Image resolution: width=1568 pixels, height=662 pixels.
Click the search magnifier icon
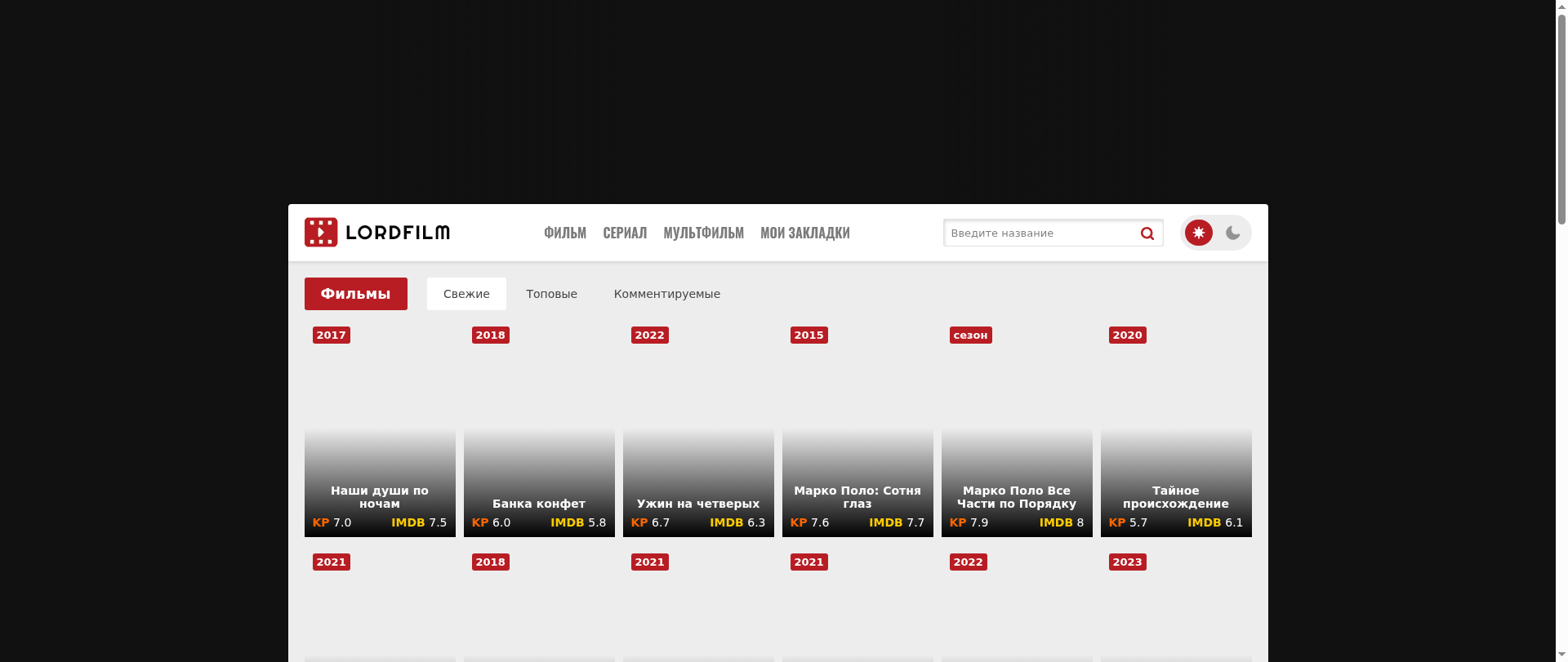[1147, 233]
